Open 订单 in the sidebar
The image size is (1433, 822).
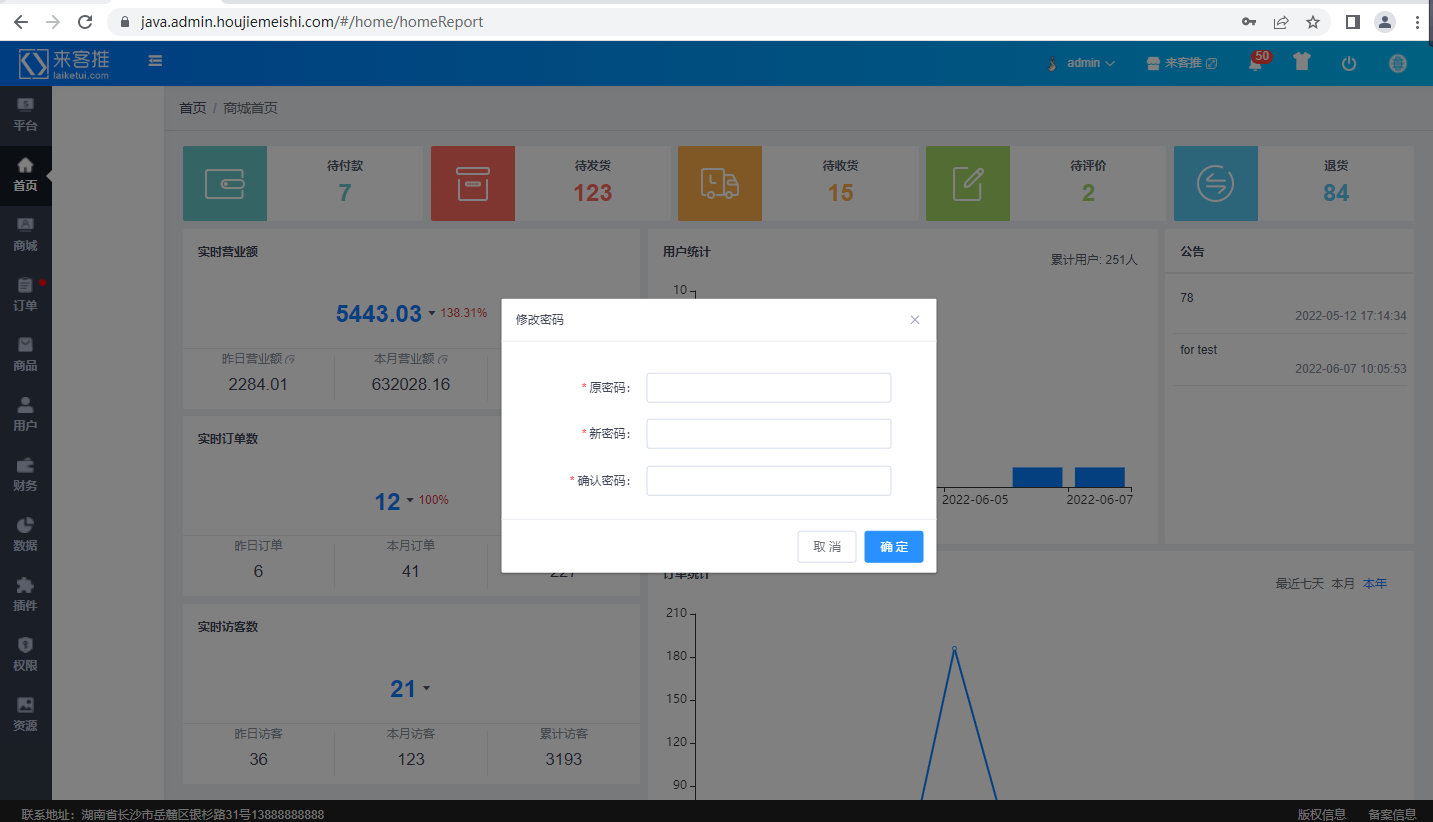tap(25, 295)
